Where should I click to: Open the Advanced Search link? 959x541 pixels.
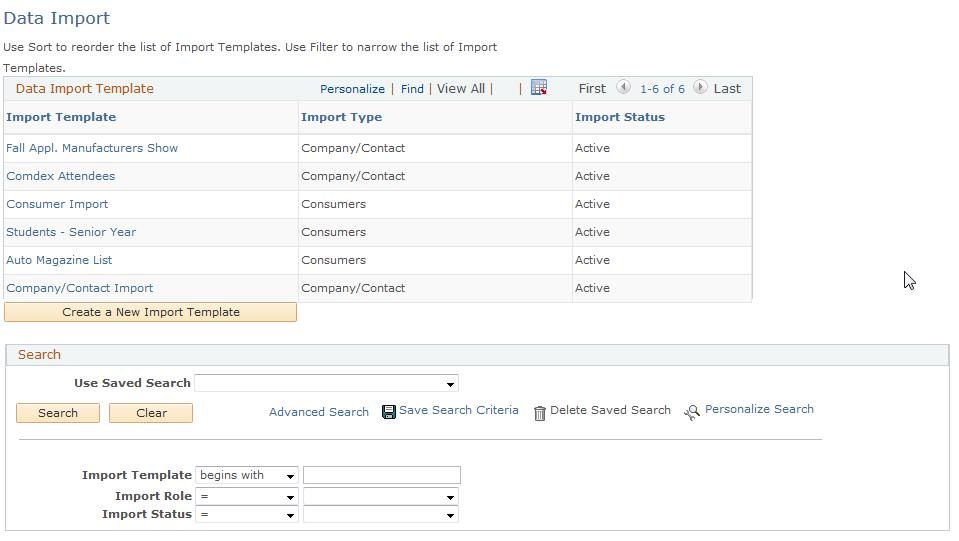point(319,412)
